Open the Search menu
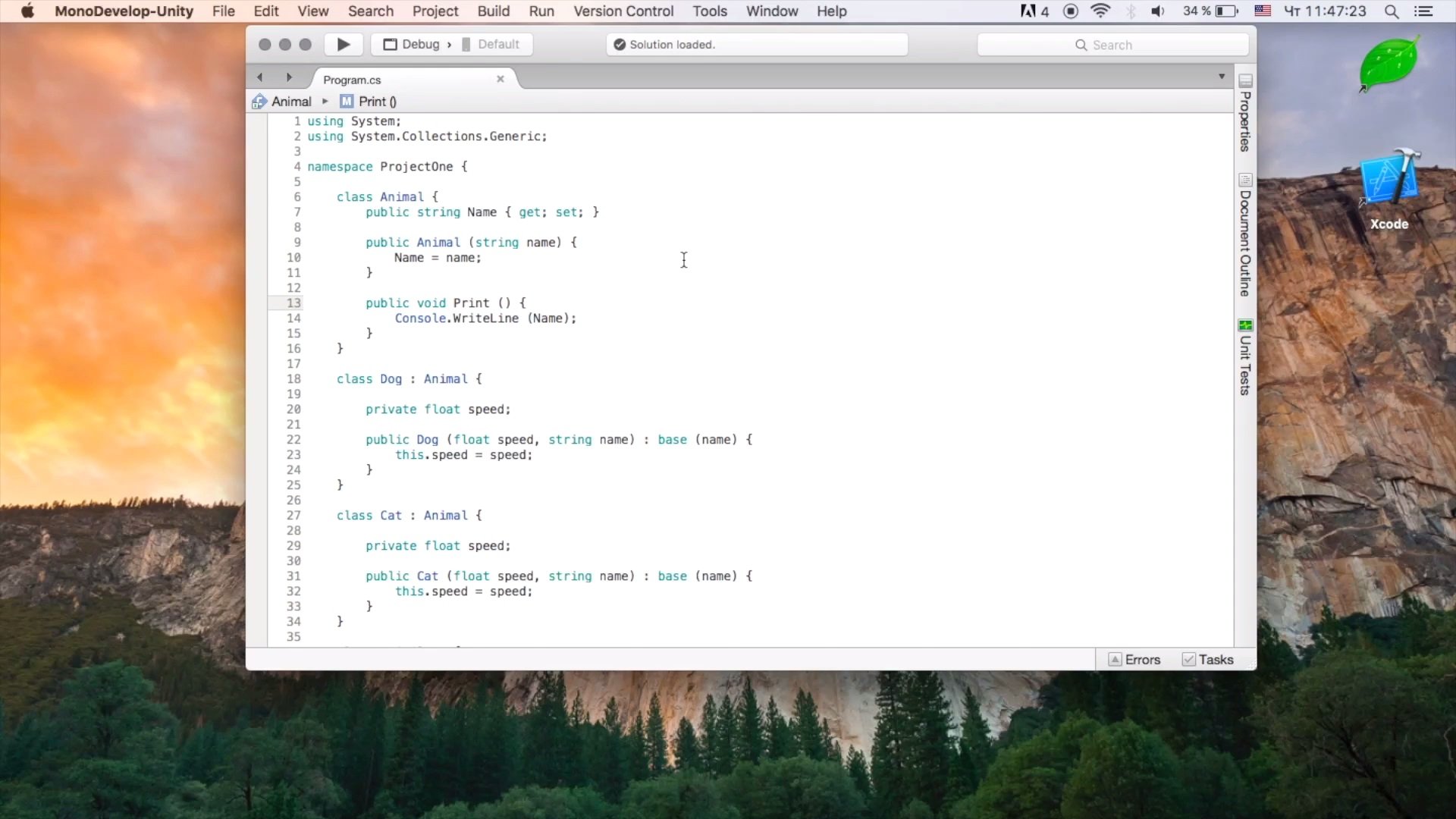This screenshot has width=1456, height=819. pyautogui.click(x=371, y=11)
